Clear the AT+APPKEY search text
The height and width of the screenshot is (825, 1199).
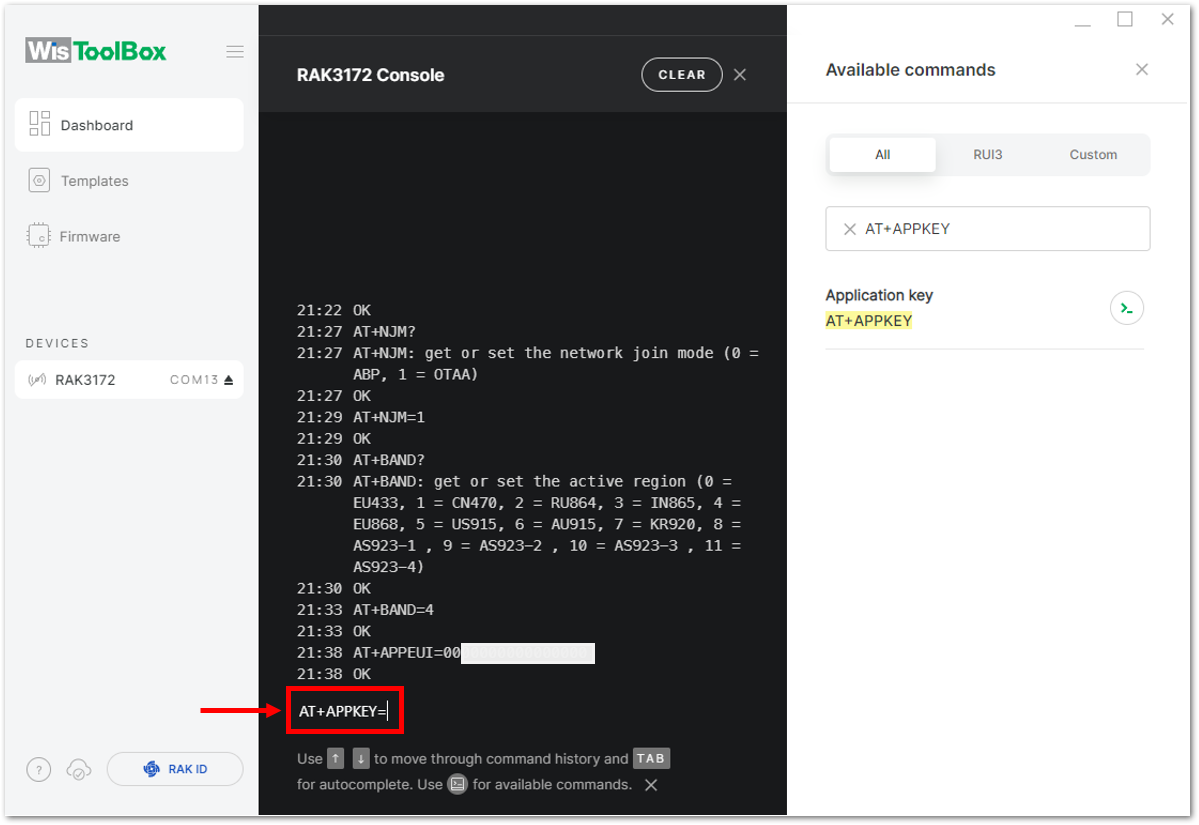point(850,229)
